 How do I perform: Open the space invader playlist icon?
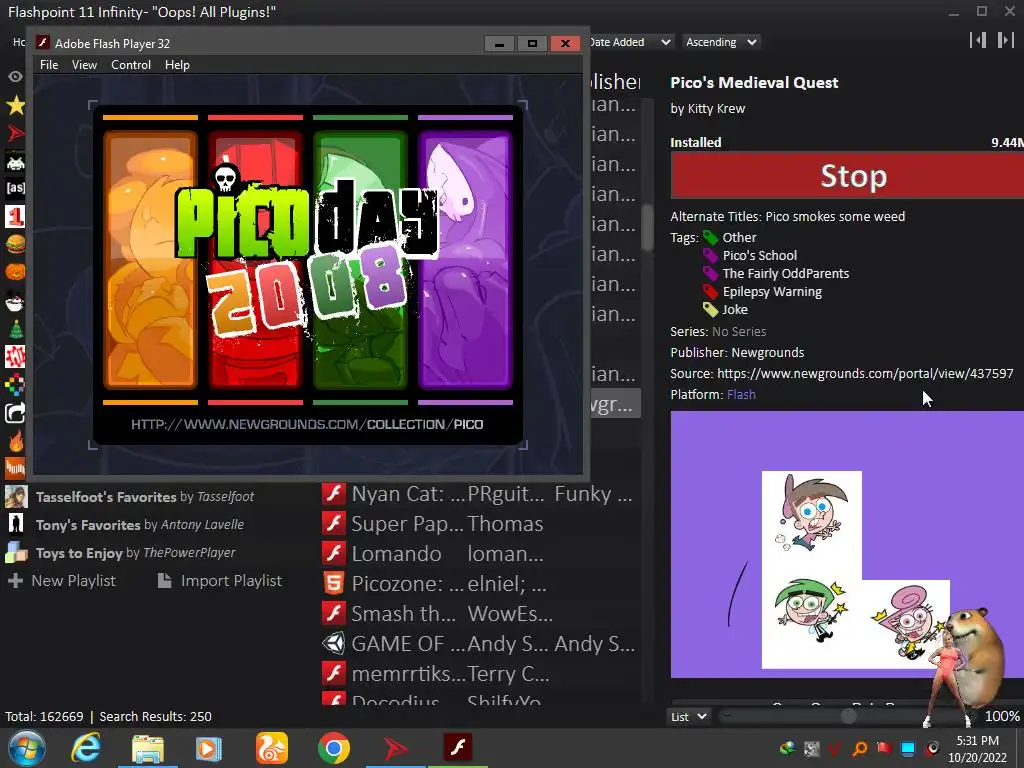15,161
